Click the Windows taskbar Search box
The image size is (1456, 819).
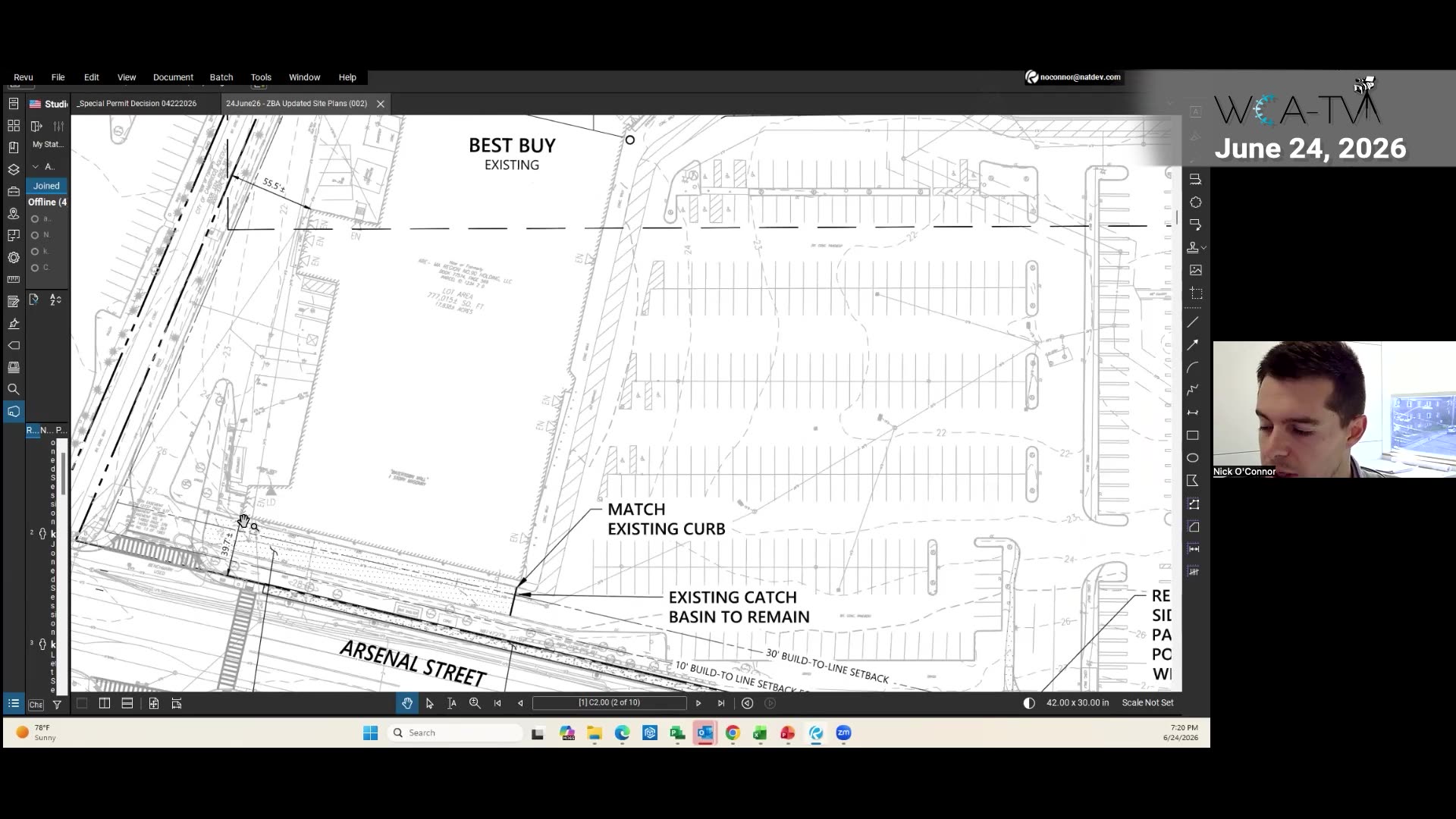point(456,733)
